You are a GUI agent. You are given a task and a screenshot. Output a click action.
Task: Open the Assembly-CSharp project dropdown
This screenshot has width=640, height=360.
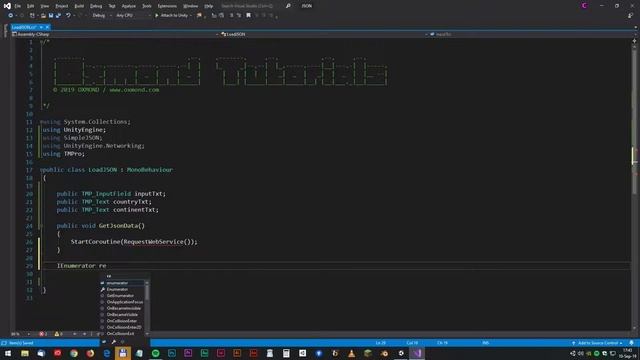(x=116, y=34)
